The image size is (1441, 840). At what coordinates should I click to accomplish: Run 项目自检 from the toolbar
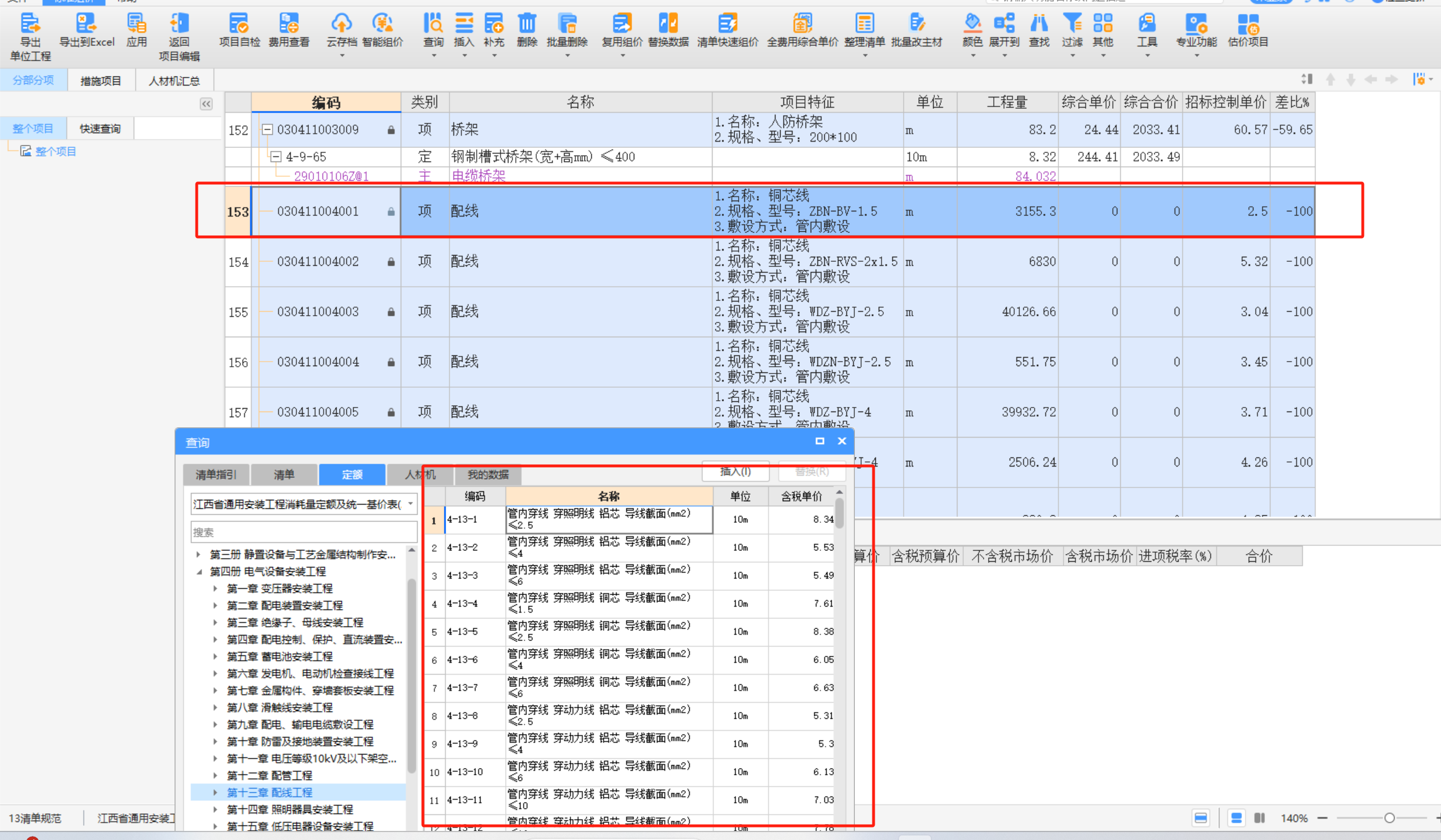pos(239,31)
